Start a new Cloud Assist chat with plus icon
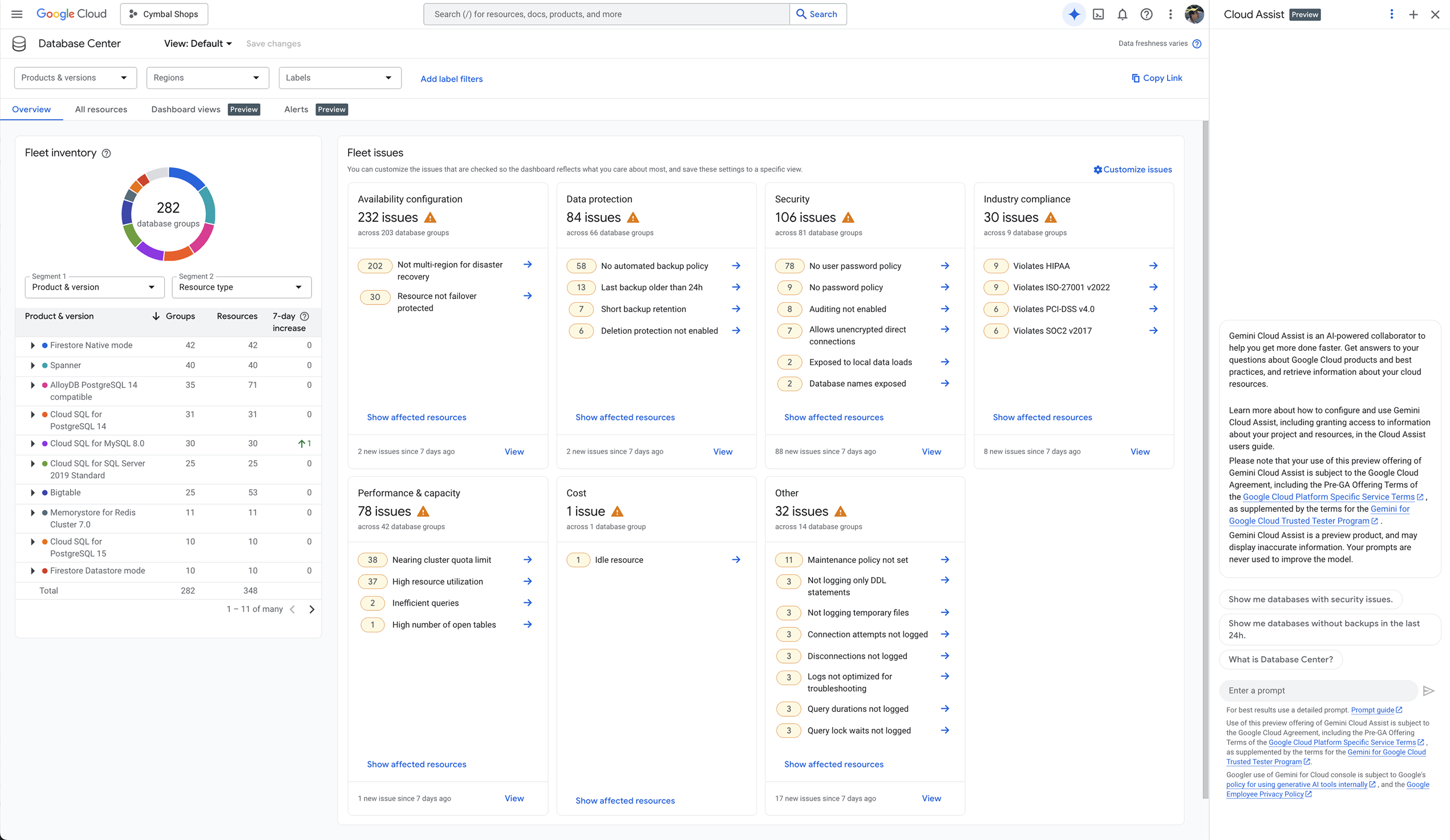This screenshot has width=1450, height=840. point(1413,14)
